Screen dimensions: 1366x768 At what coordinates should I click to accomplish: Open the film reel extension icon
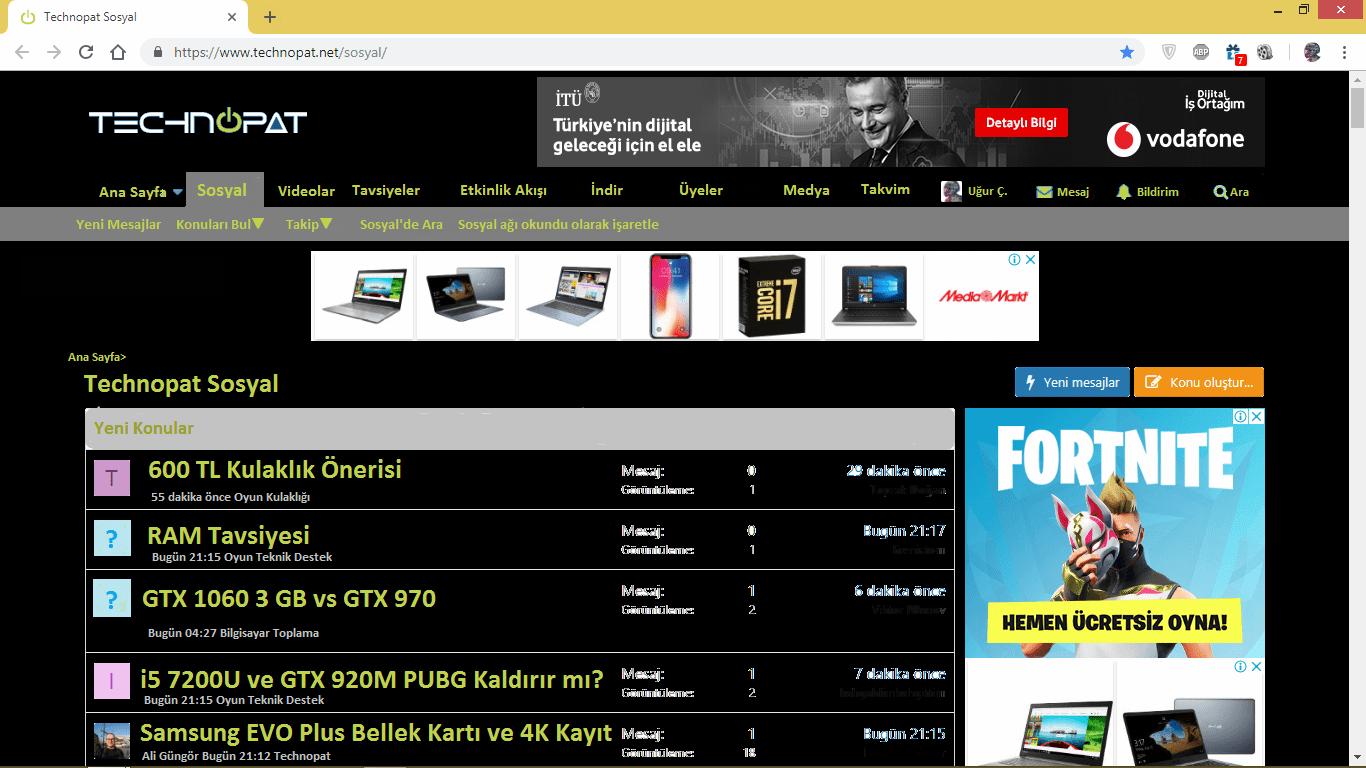pyautogui.click(x=1265, y=52)
